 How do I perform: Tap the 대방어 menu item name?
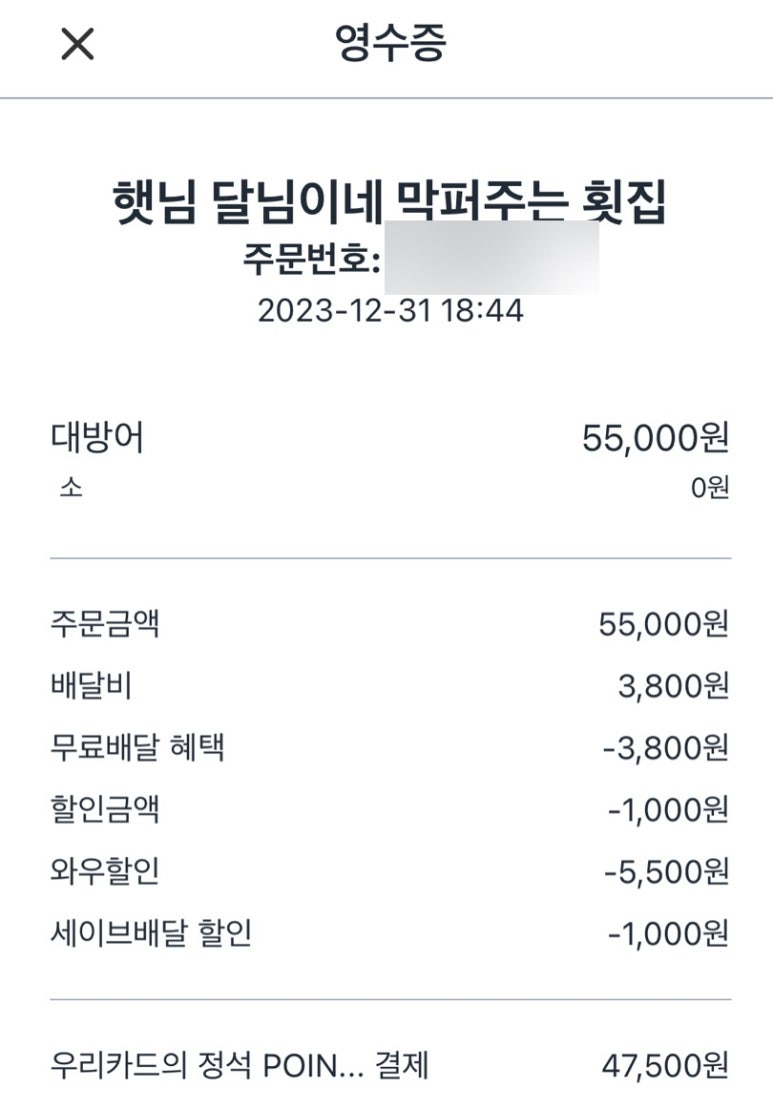tap(97, 438)
